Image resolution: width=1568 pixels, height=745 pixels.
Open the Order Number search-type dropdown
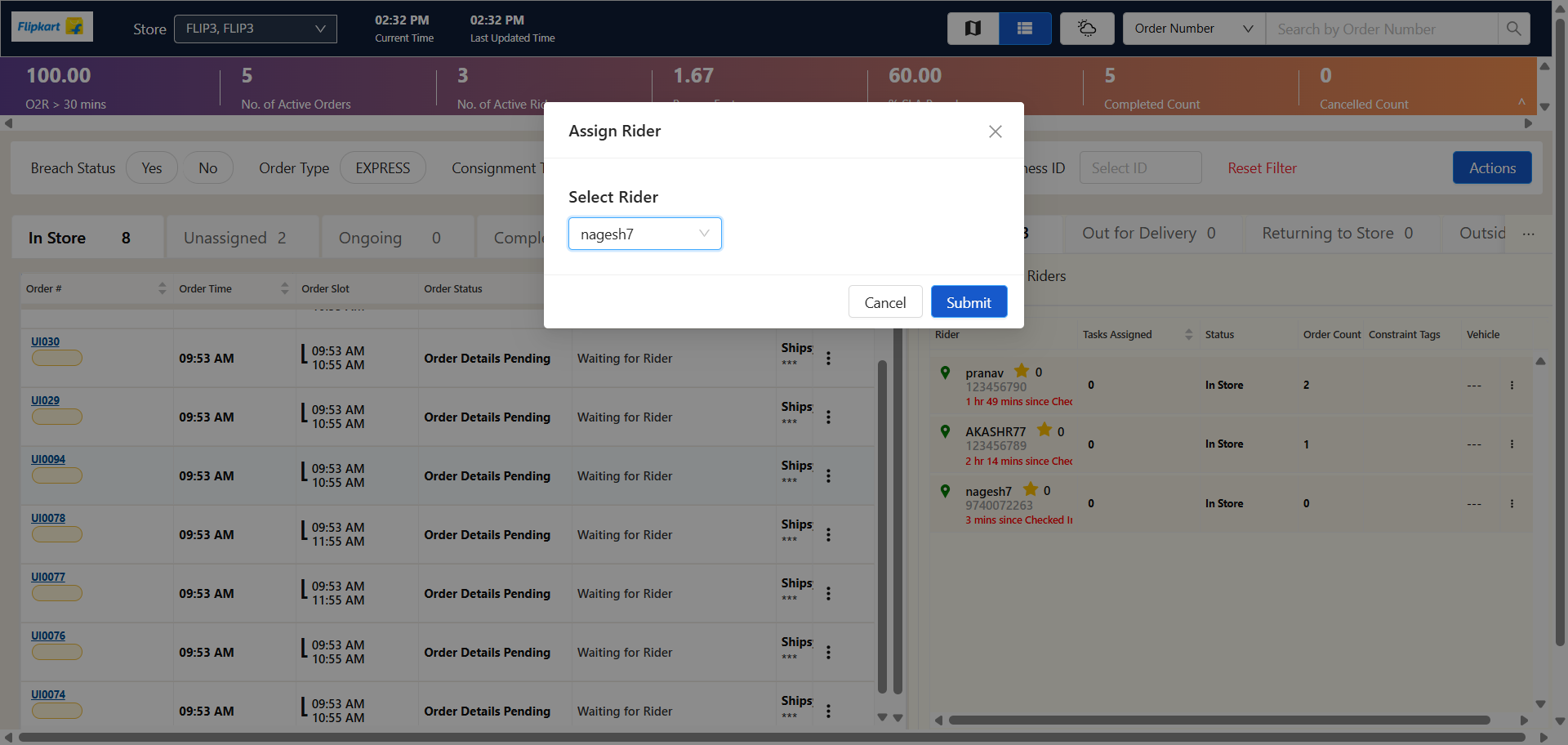click(x=1194, y=29)
